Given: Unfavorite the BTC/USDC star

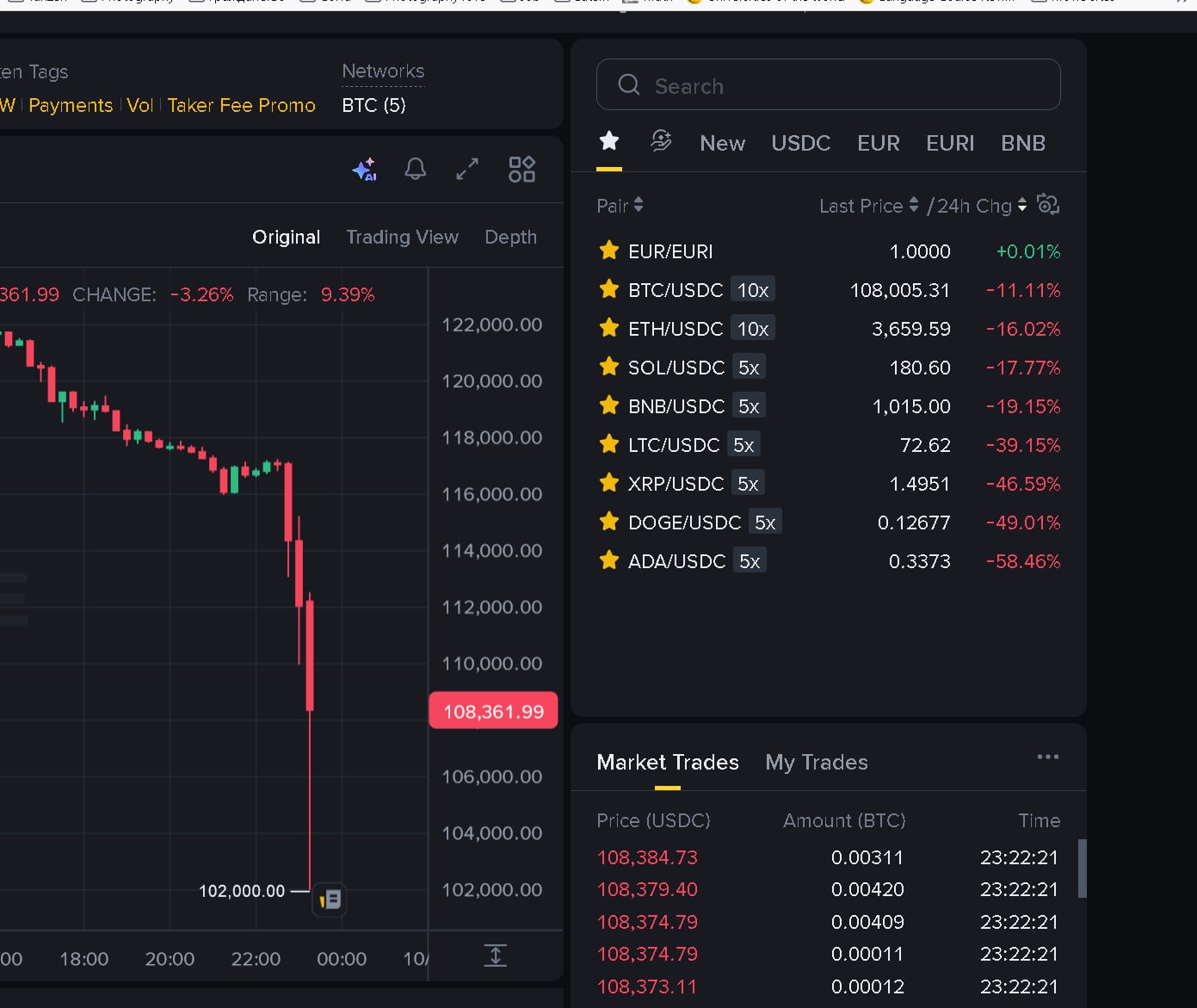Looking at the screenshot, I should [609, 289].
